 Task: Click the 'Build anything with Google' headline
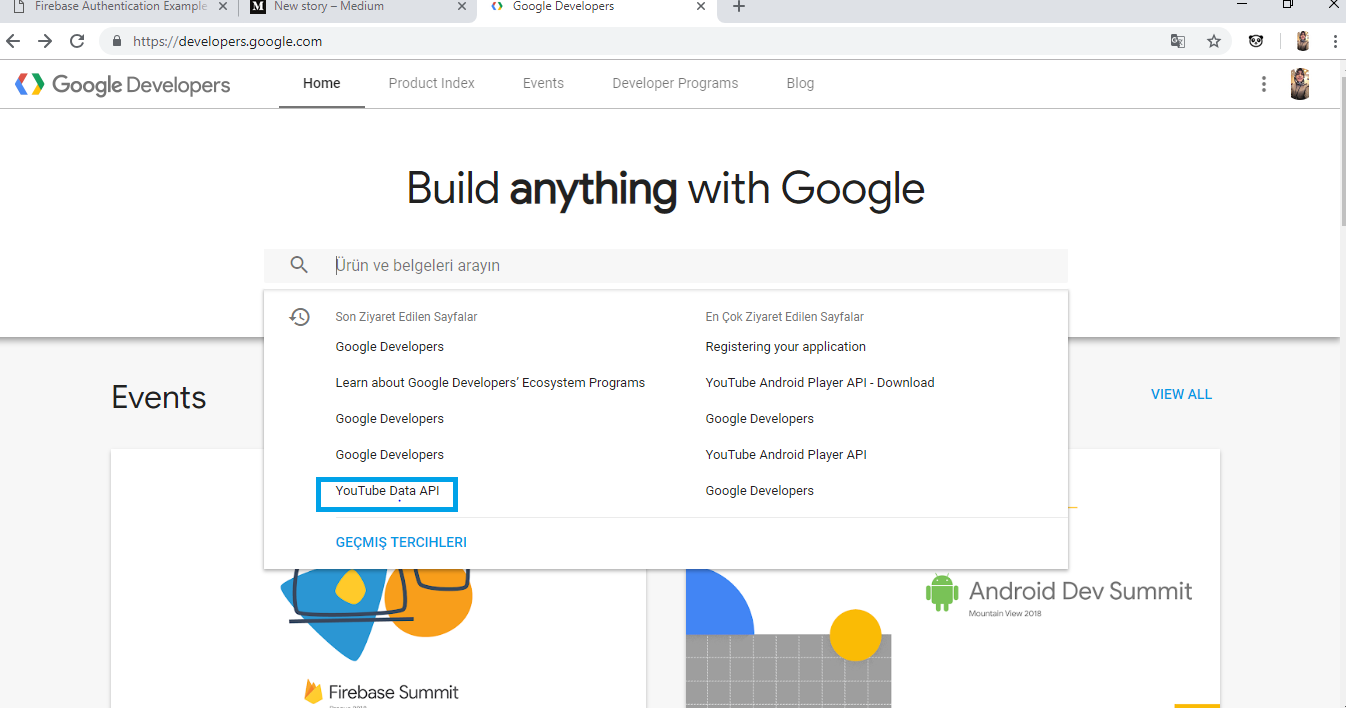click(666, 189)
